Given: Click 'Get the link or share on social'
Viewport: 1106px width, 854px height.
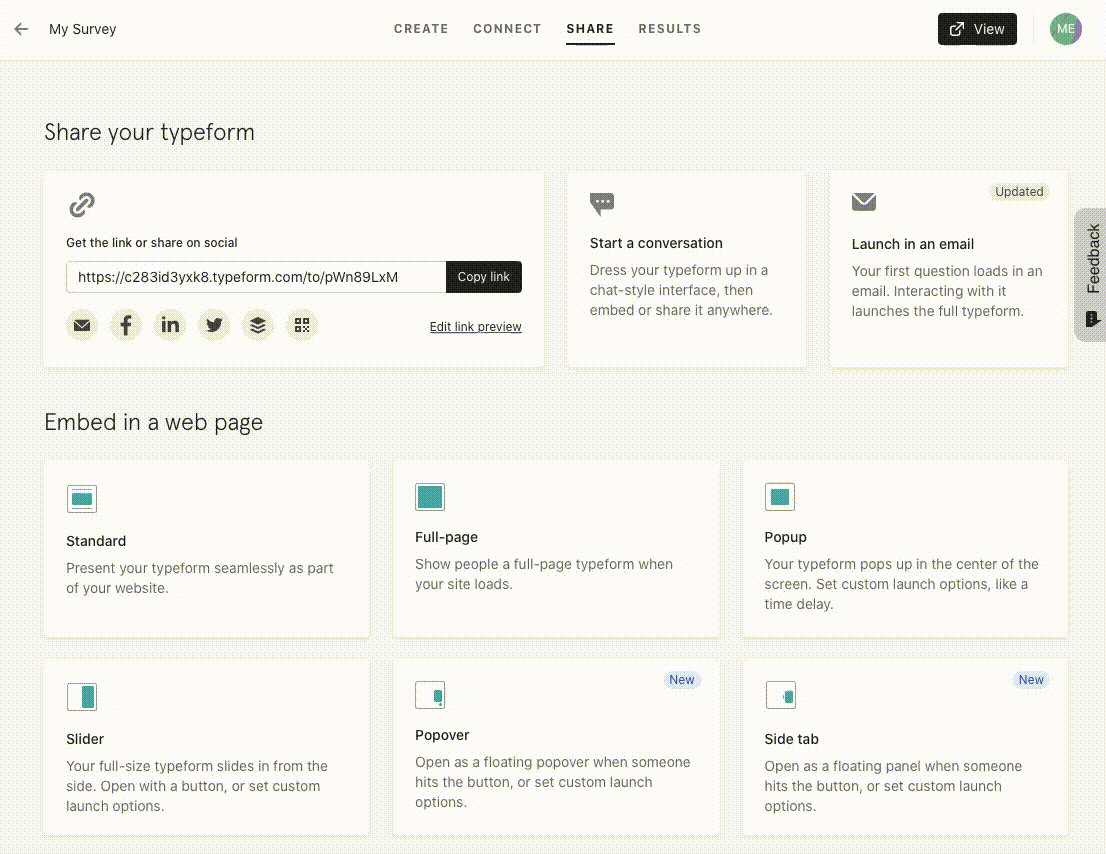Looking at the screenshot, I should (152, 243).
